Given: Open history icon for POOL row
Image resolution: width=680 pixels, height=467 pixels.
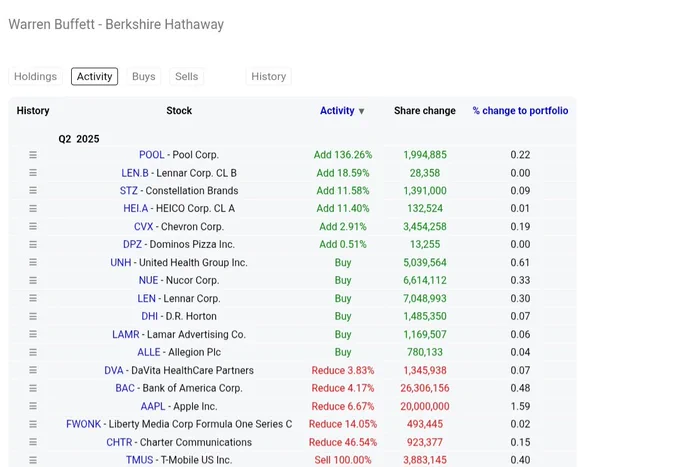Looking at the screenshot, I should (x=33, y=155).
